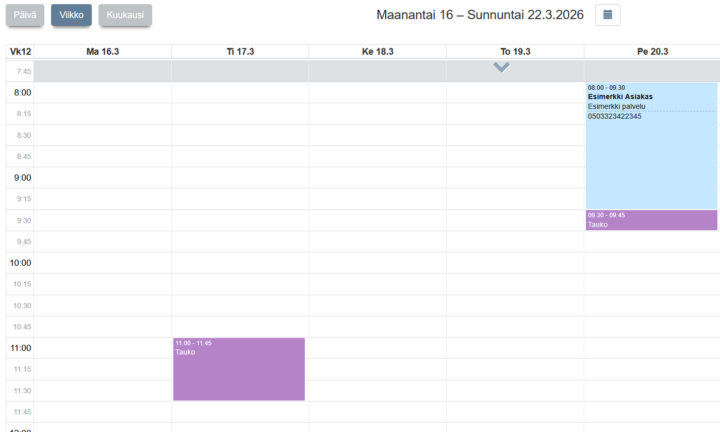Image resolution: width=720 pixels, height=432 pixels.
Task: Open Friday's 09.30 Tauko break block
Action: tap(651, 220)
